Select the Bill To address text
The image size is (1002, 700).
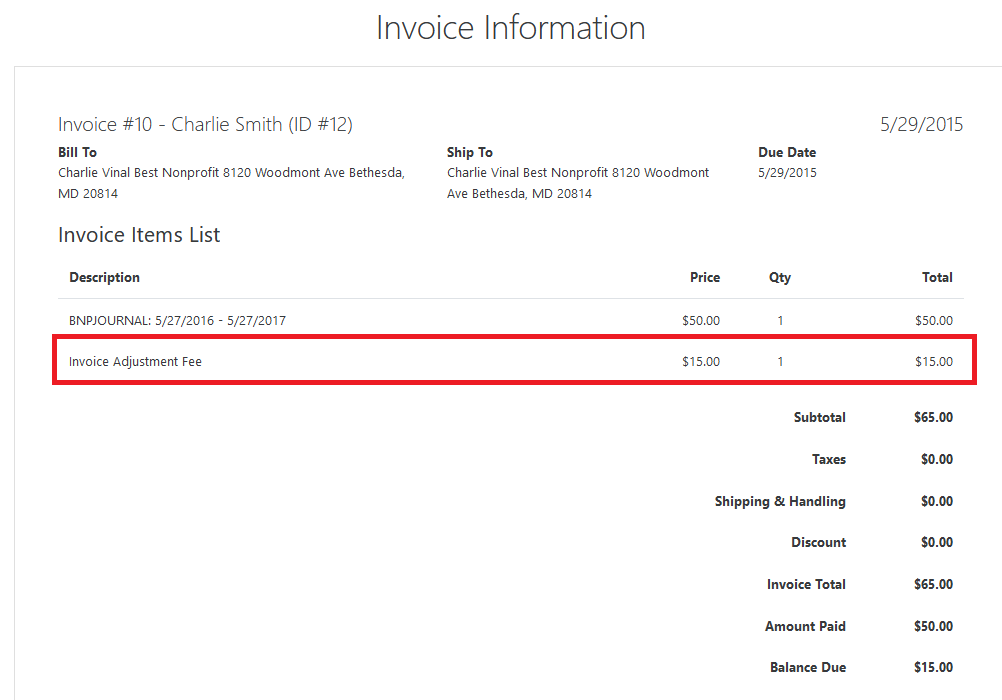231,183
